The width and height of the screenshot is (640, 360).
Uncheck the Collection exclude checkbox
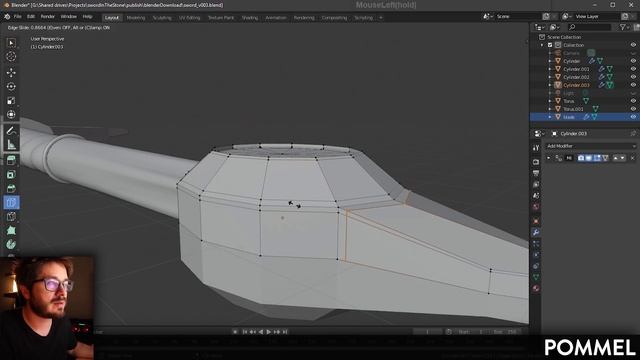point(550,45)
